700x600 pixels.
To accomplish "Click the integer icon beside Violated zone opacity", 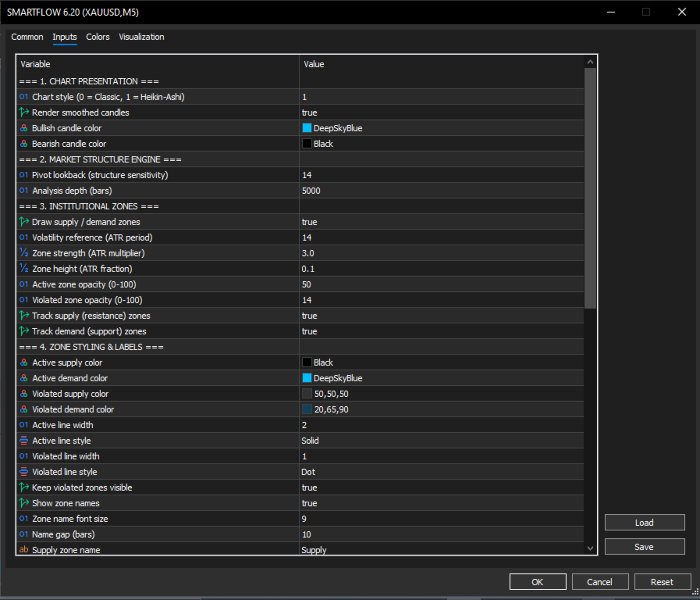I will (x=24, y=300).
